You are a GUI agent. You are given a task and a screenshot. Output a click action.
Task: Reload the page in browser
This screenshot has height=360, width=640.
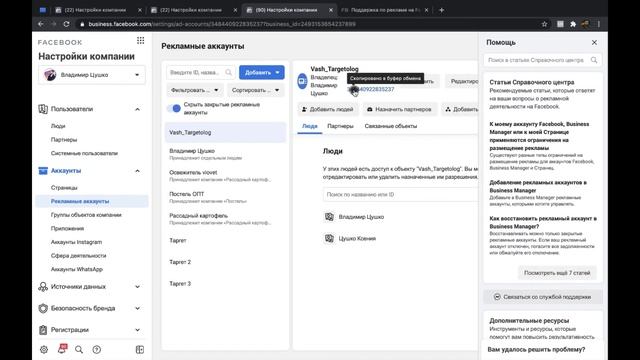(67, 24)
